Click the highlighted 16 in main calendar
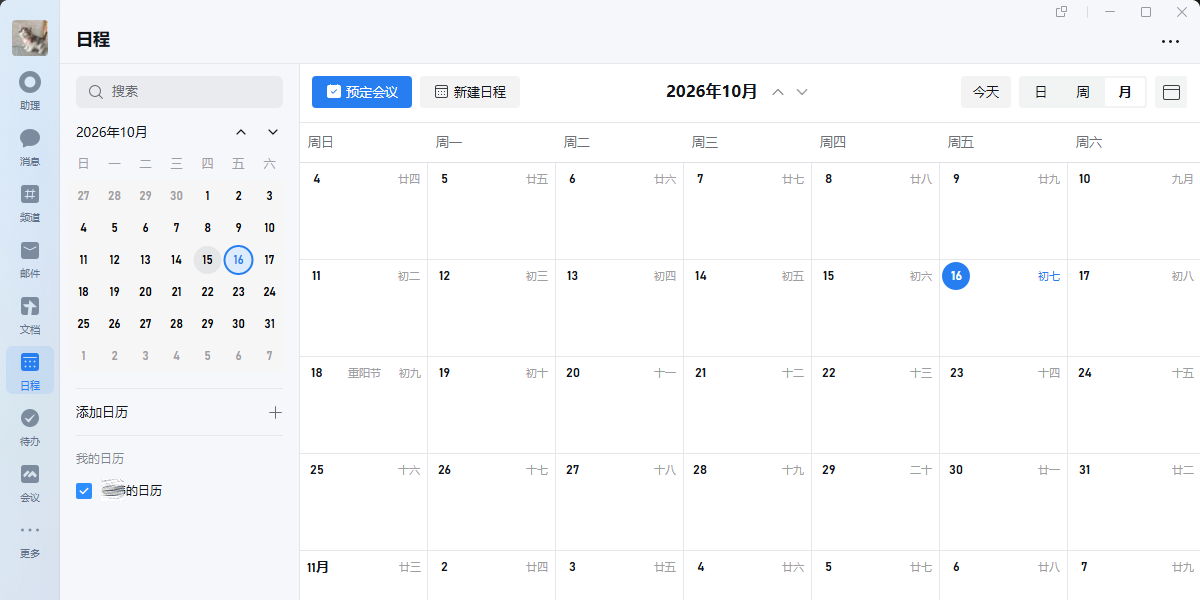Image resolution: width=1200 pixels, height=600 pixels. point(956,276)
